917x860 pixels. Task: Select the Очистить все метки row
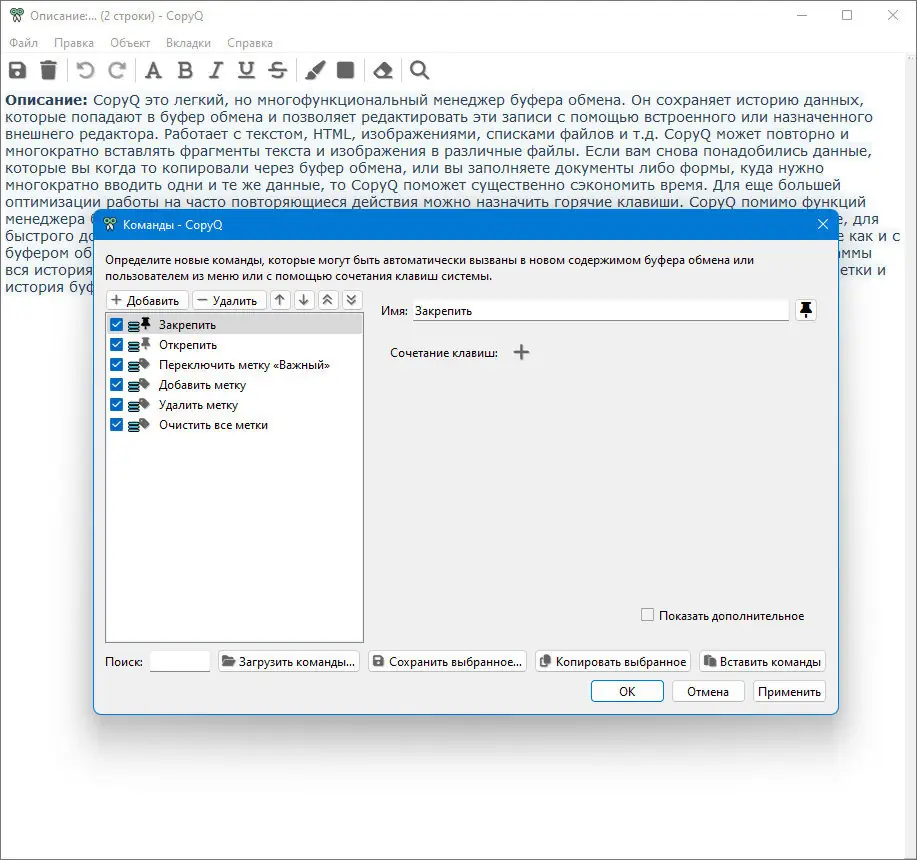pyautogui.click(x=235, y=424)
